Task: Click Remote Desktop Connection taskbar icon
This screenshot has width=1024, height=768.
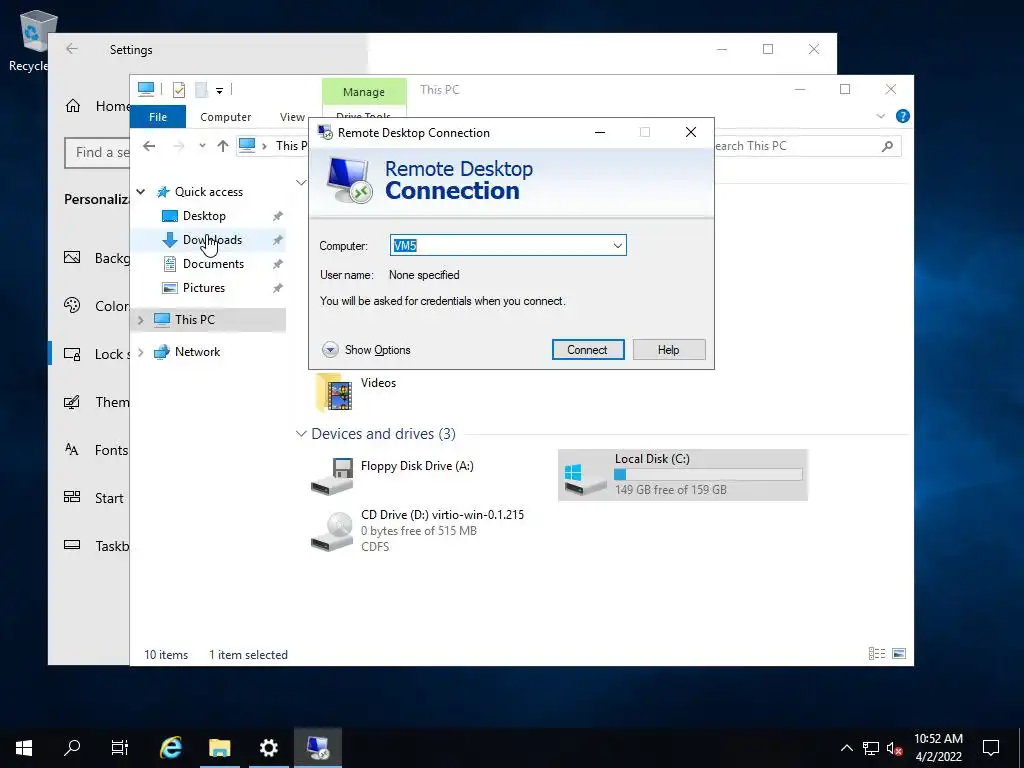Action: click(318, 747)
